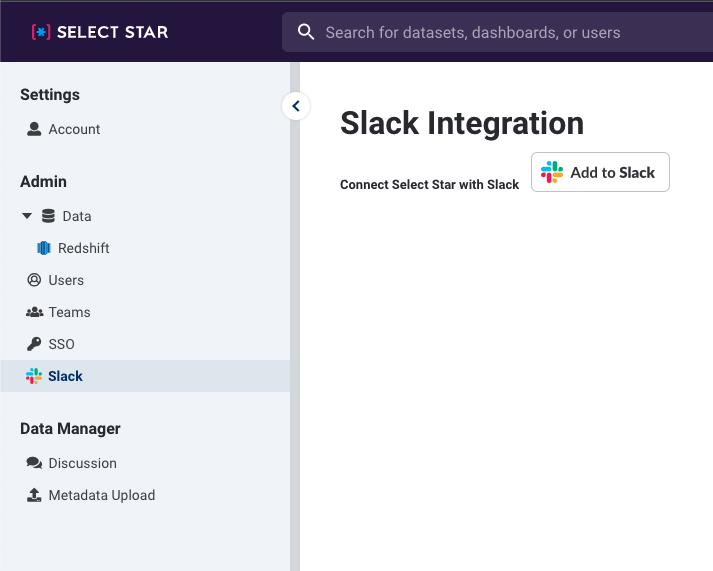The image size is (713, 571).
Task: Click the Select Star logo icon
Action: pos(41,32)
